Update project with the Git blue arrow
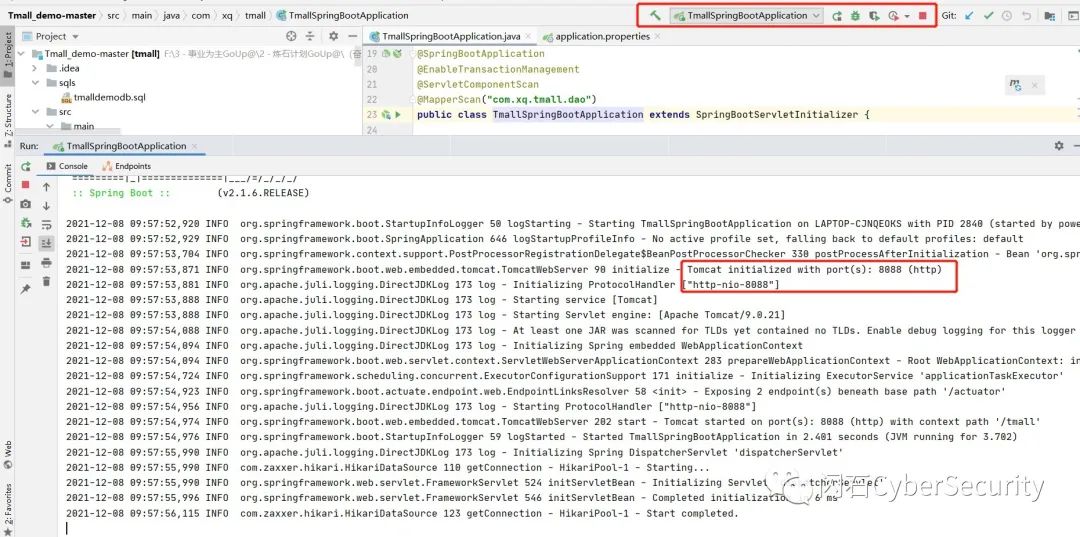Screen dimensions: 1080x537 969,15
